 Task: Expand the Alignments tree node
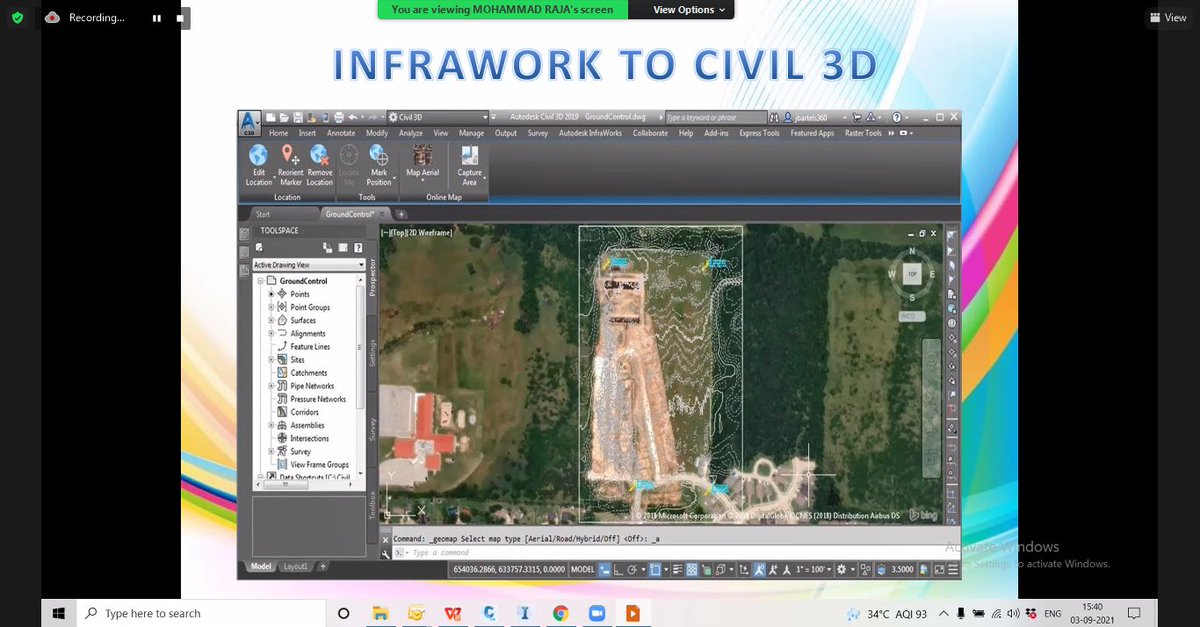tap(271, 334)
